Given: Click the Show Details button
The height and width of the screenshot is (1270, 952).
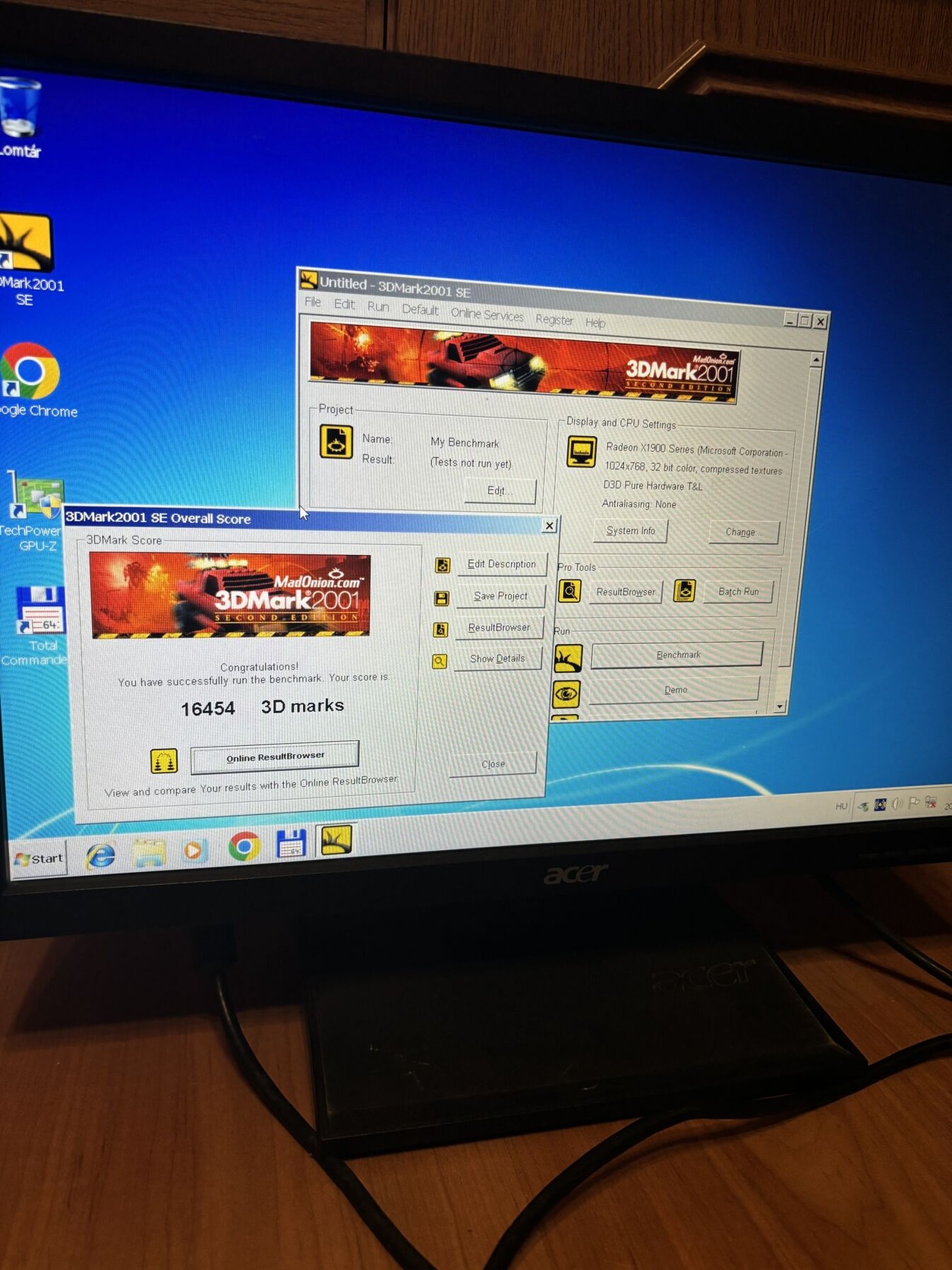Looking at the screenshot, I should click(497, 659).
